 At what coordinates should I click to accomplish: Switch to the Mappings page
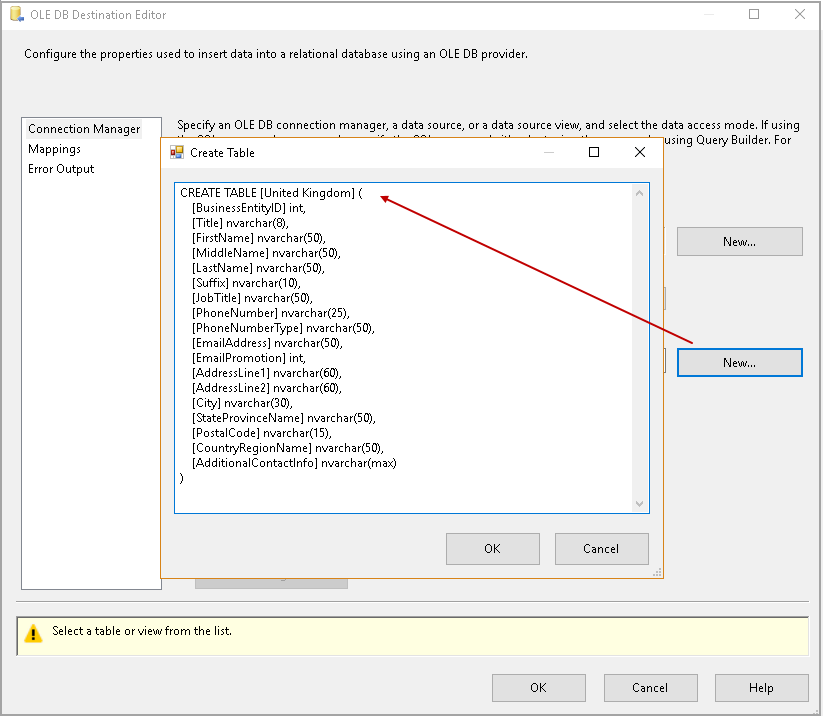click(55, 149)
